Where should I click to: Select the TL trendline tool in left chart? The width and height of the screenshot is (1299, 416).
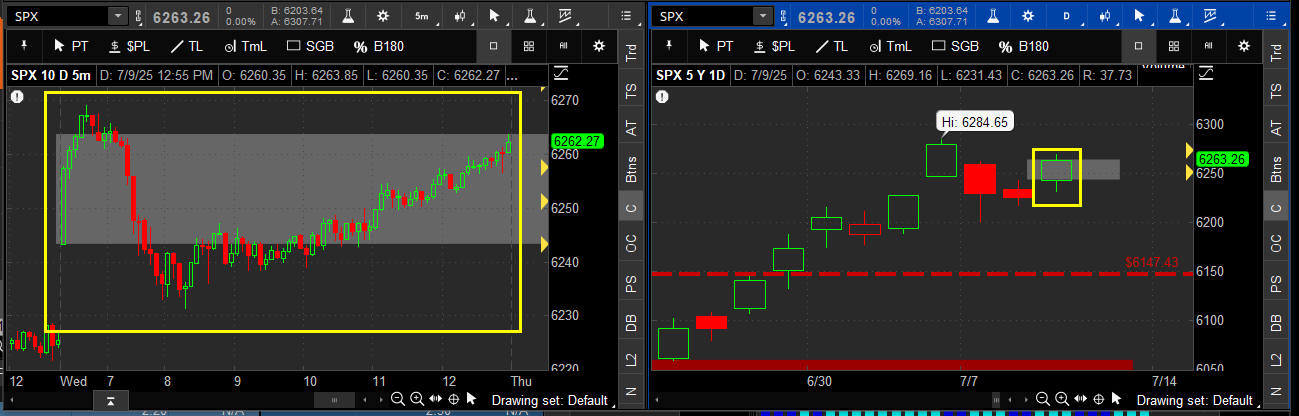pyautogui.click(x=187, y=46)
